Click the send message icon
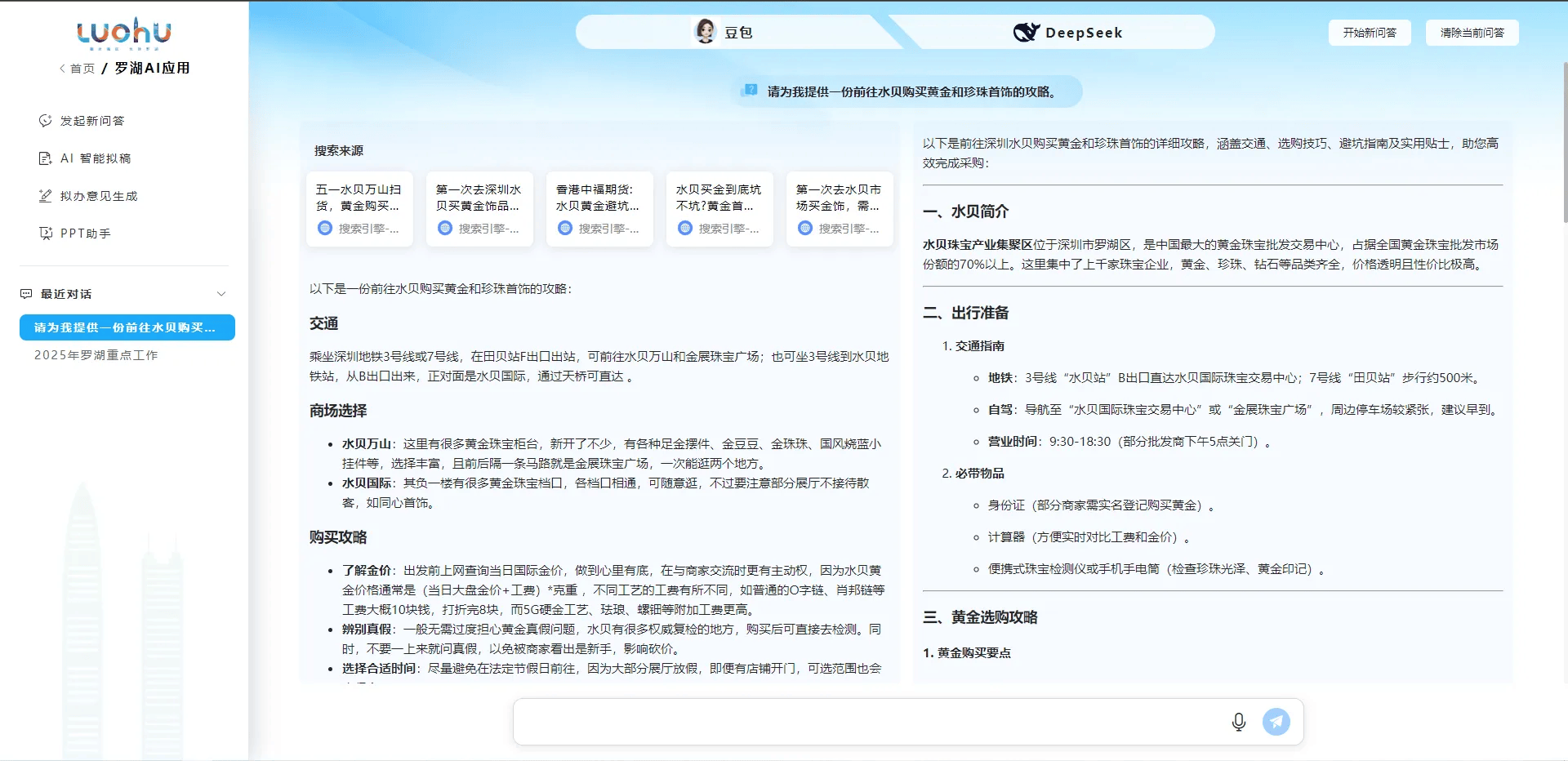 point(1276,722)
